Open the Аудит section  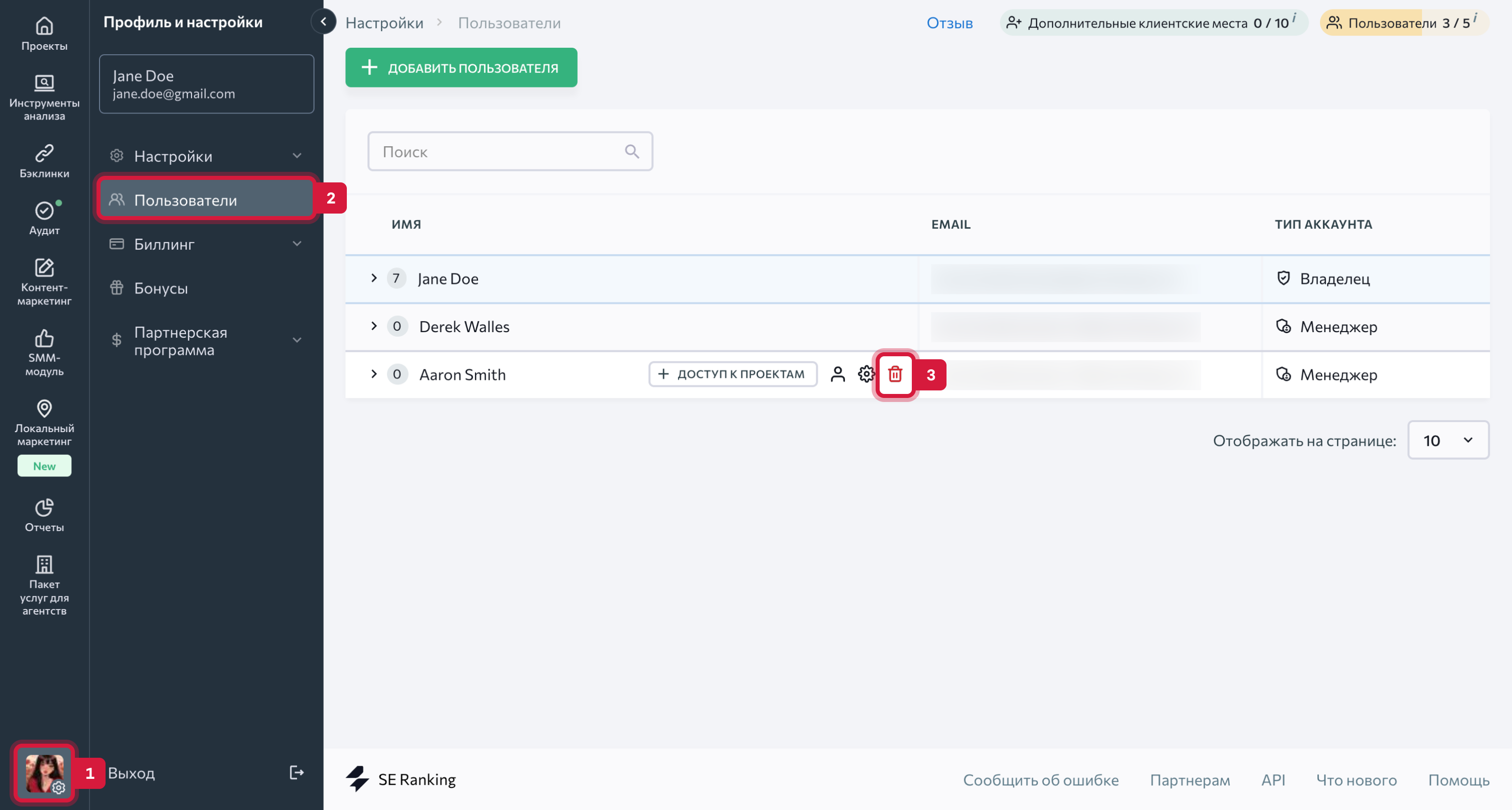[x=44, y=219]
